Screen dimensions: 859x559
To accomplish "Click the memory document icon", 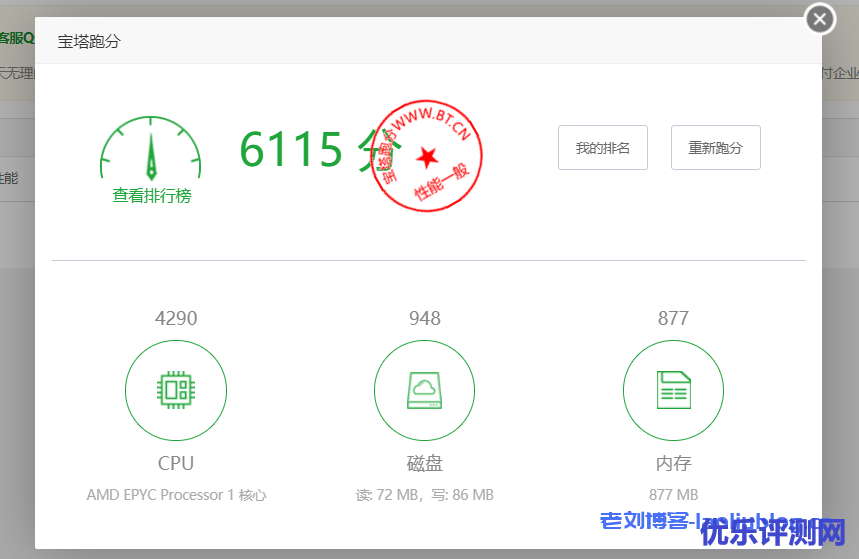I will click(673, 390).
